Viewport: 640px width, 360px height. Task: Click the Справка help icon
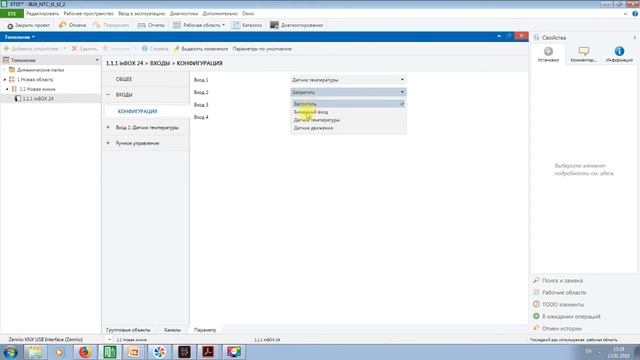coord(145,49)
